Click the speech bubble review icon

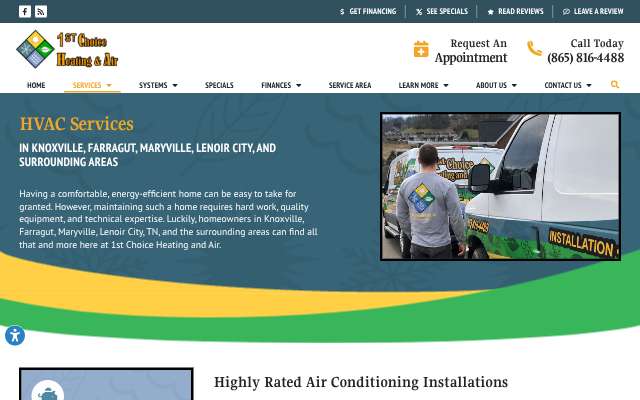click(x=566, y=12)
